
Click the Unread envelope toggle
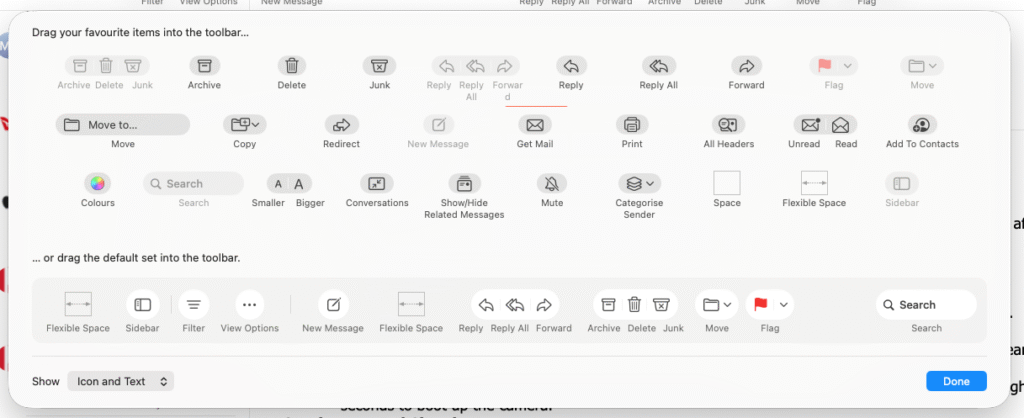(807, 125)
